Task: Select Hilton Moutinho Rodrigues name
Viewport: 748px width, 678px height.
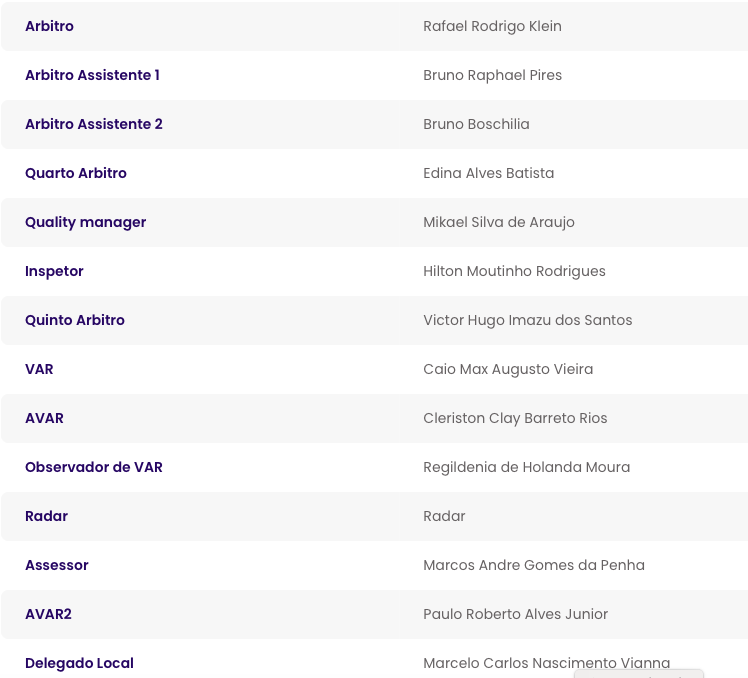Action: (x=514, y=271)
